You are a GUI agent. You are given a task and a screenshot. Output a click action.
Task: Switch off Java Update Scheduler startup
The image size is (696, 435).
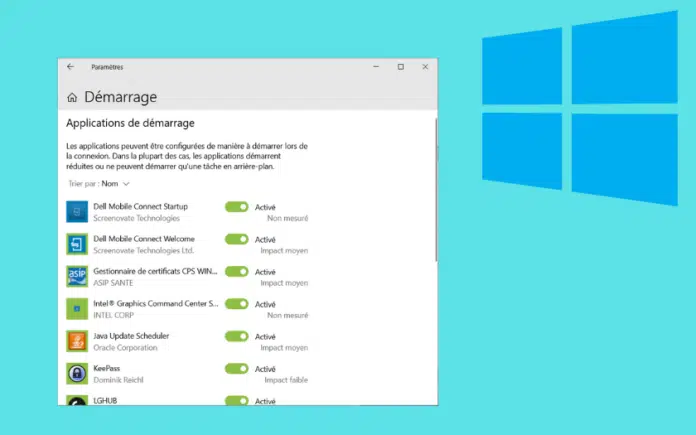click(237, 336)
